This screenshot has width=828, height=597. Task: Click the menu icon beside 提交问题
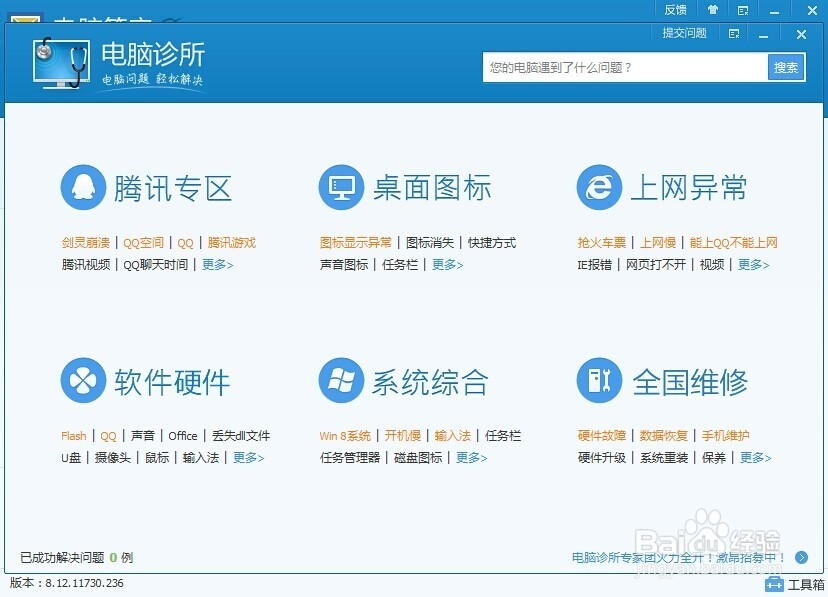pyautogui.click(x=734, y=34)
